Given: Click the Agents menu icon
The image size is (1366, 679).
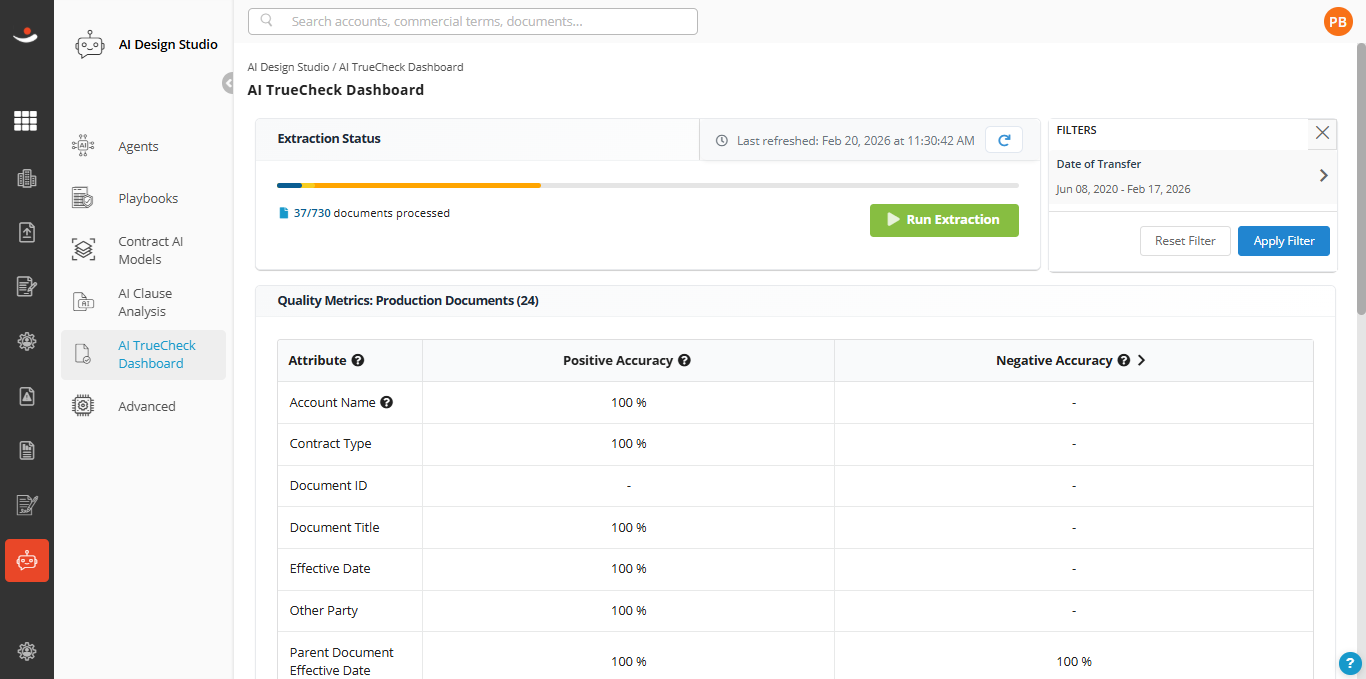Looking at the screenshot, I should click(x=83, y=146).
